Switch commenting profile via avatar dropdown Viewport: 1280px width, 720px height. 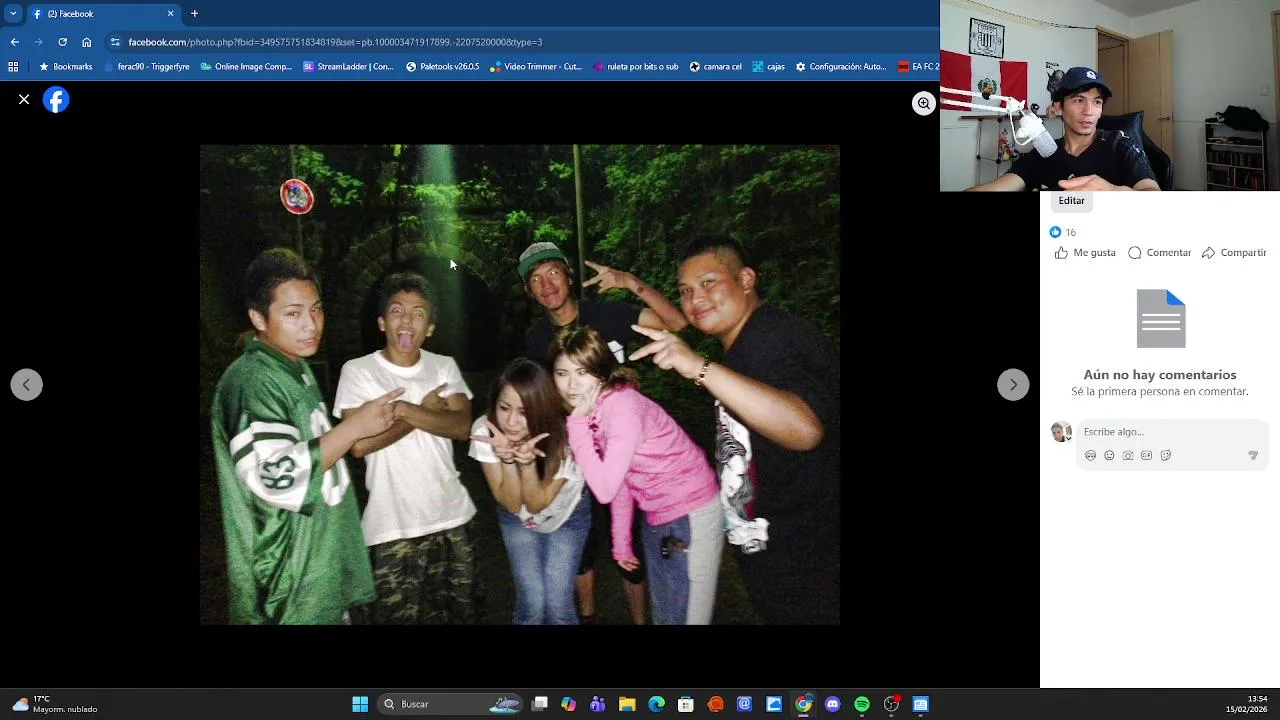[x=1061, y=432]
